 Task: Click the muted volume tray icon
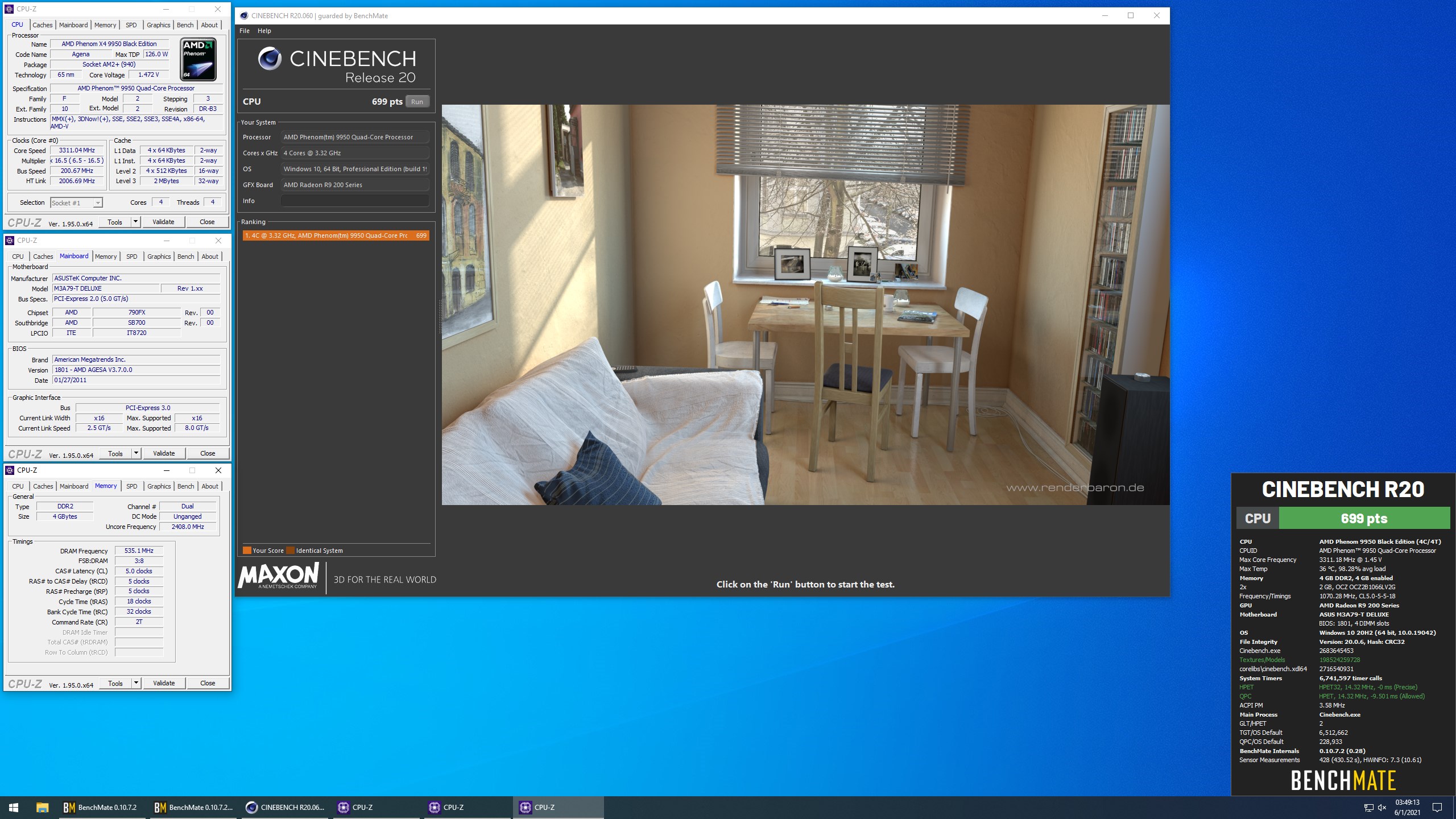(x=1383, y=808)
